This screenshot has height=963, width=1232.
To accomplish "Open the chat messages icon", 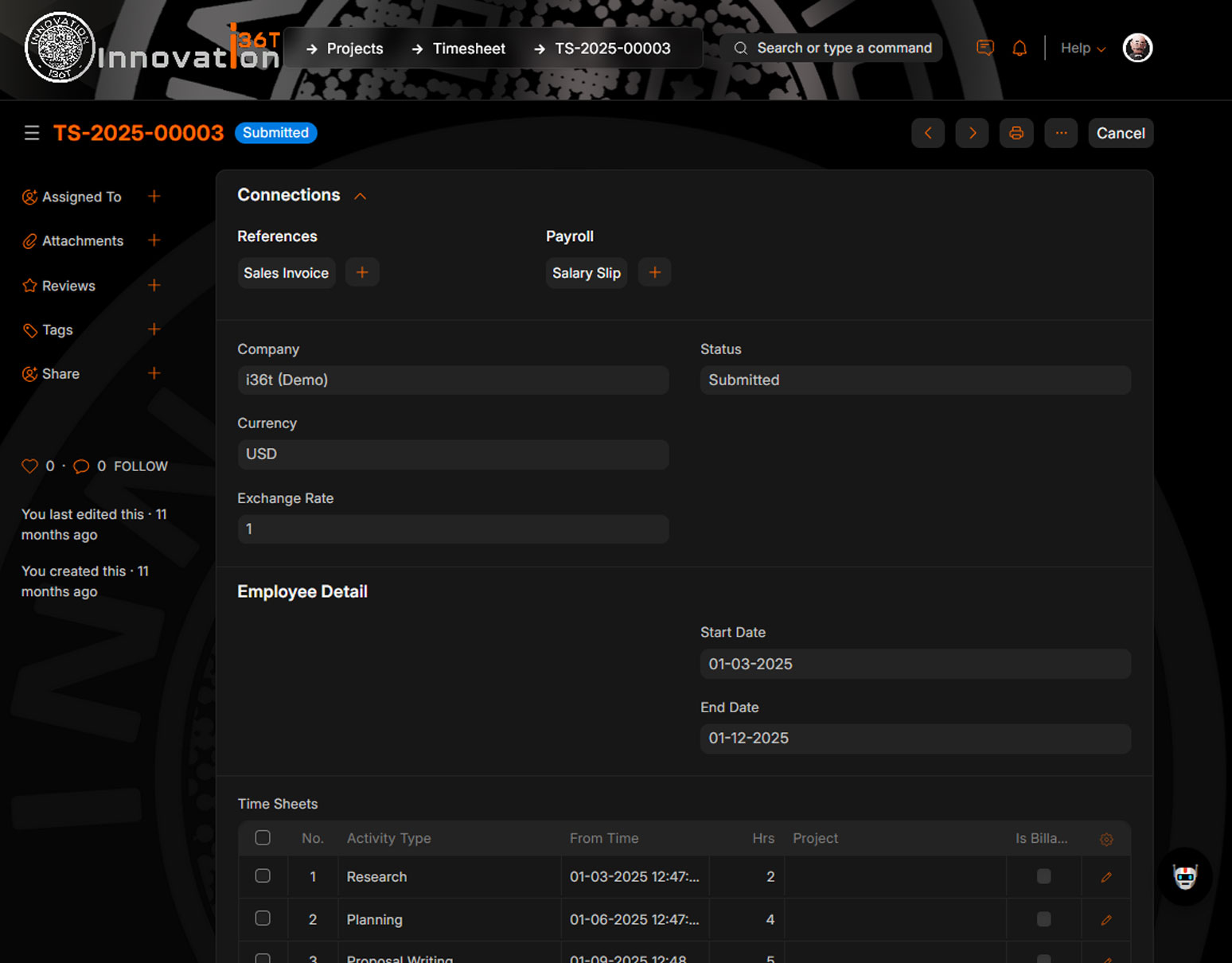I will click(985, 49).
